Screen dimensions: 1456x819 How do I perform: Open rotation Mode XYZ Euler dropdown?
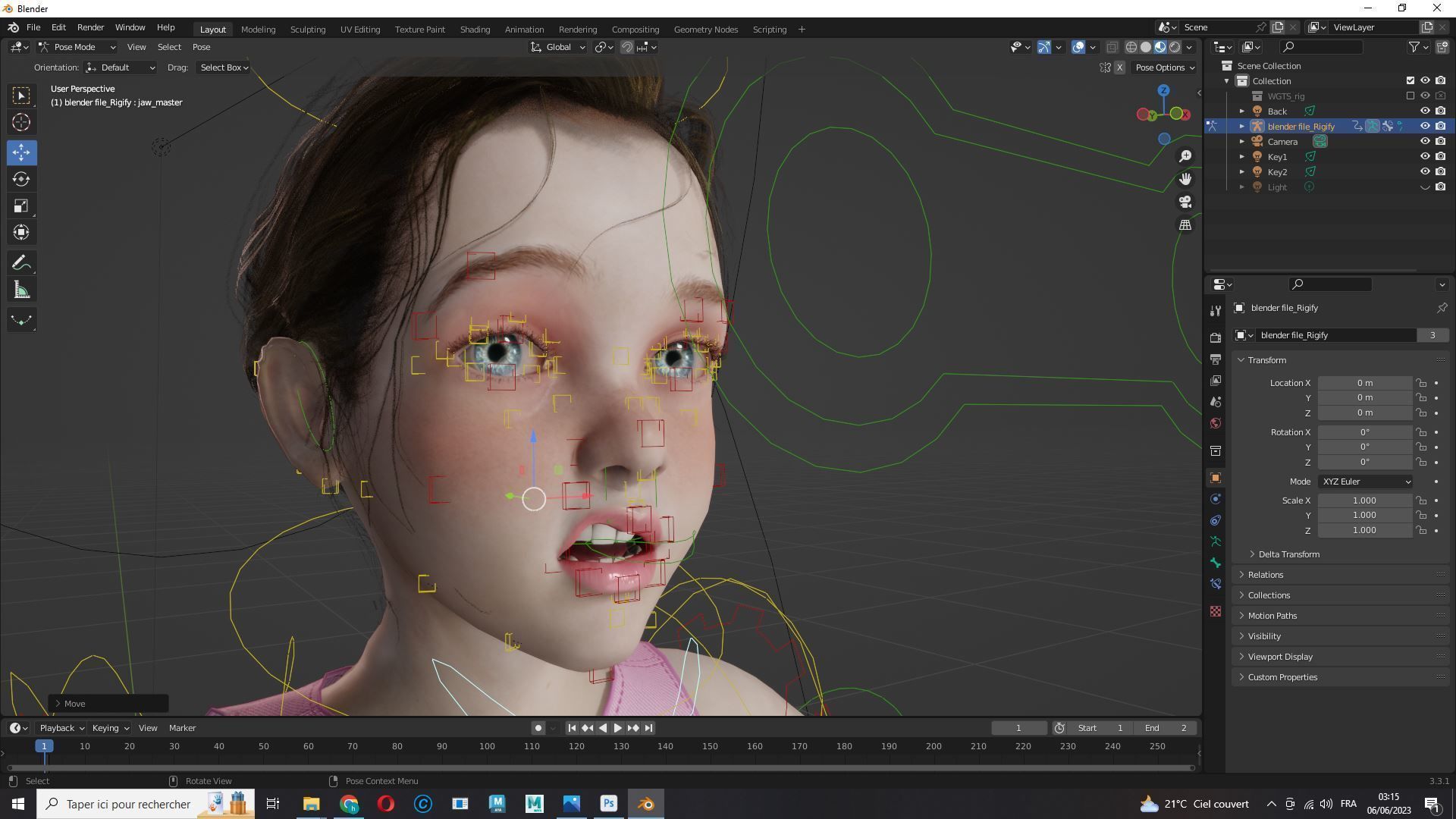1366,482
